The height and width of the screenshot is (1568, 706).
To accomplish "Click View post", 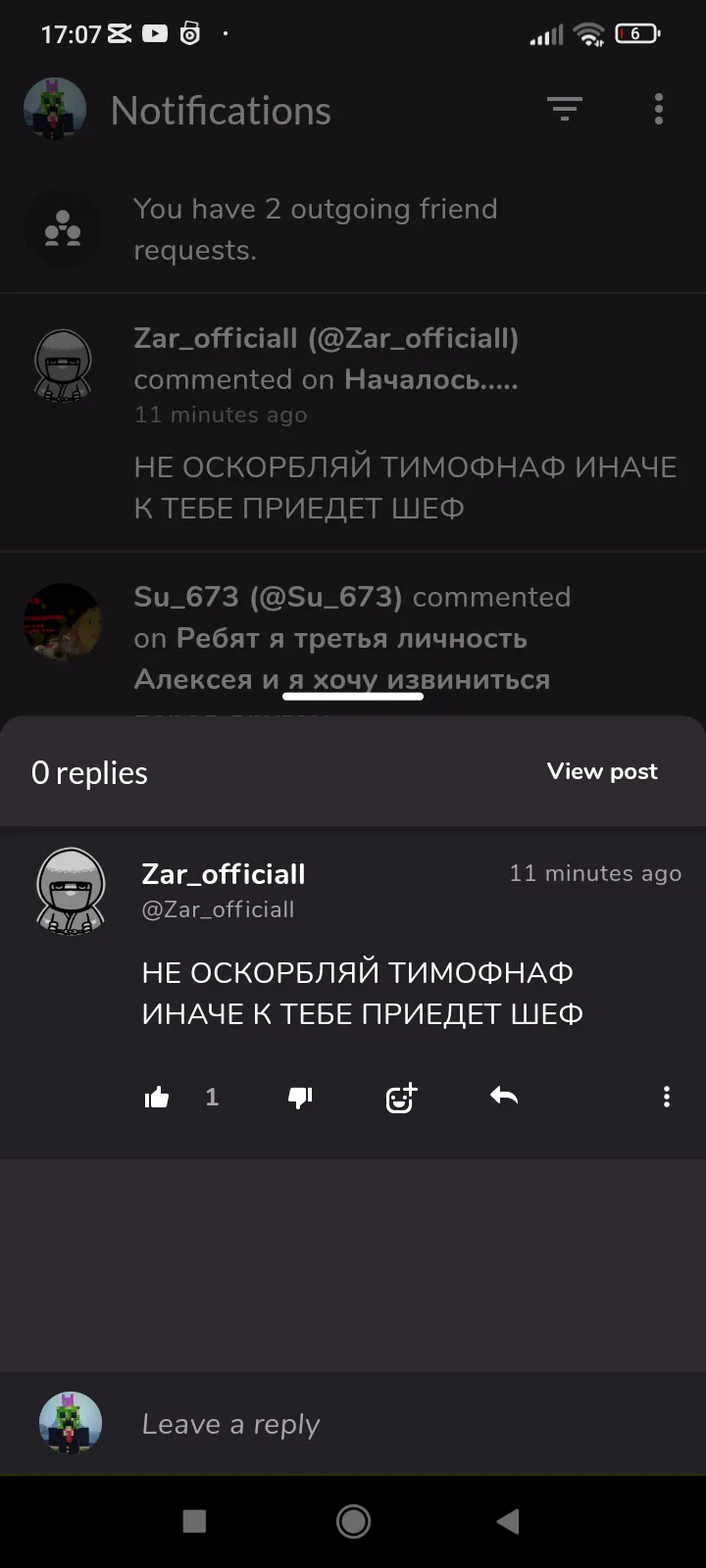I will coord(602,771).
